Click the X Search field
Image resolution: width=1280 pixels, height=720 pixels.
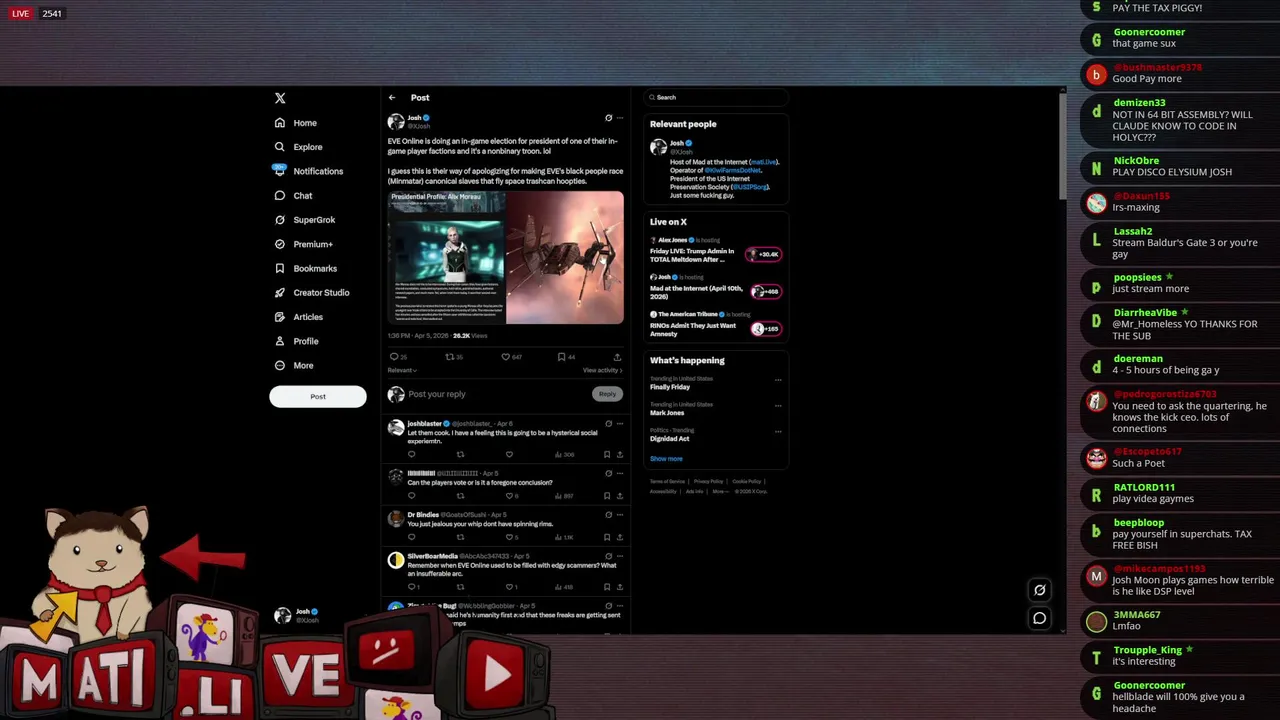[x=716, y=97]
